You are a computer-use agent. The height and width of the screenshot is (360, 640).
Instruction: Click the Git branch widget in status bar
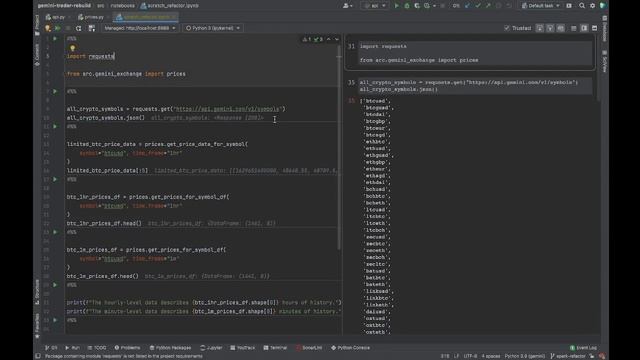(568, 356)
